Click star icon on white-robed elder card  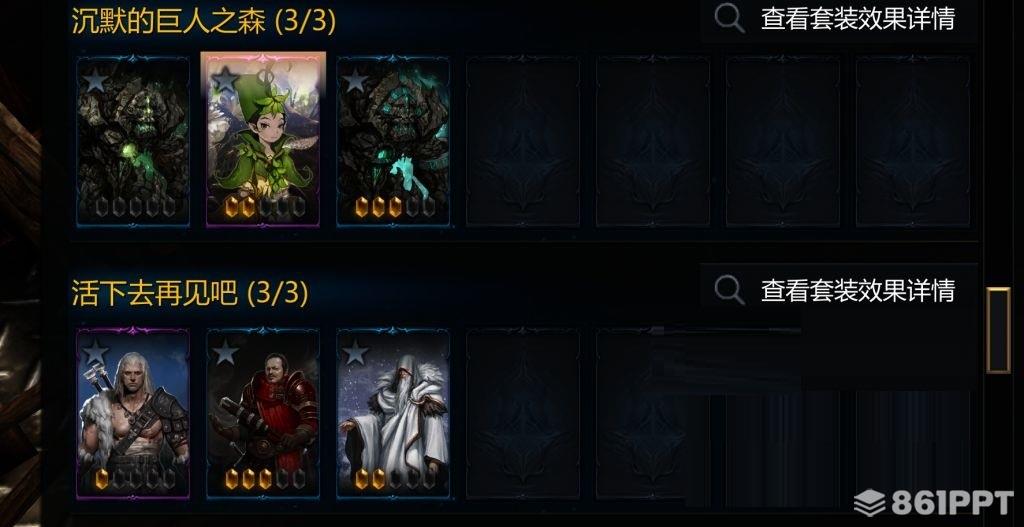coord(355,352)
